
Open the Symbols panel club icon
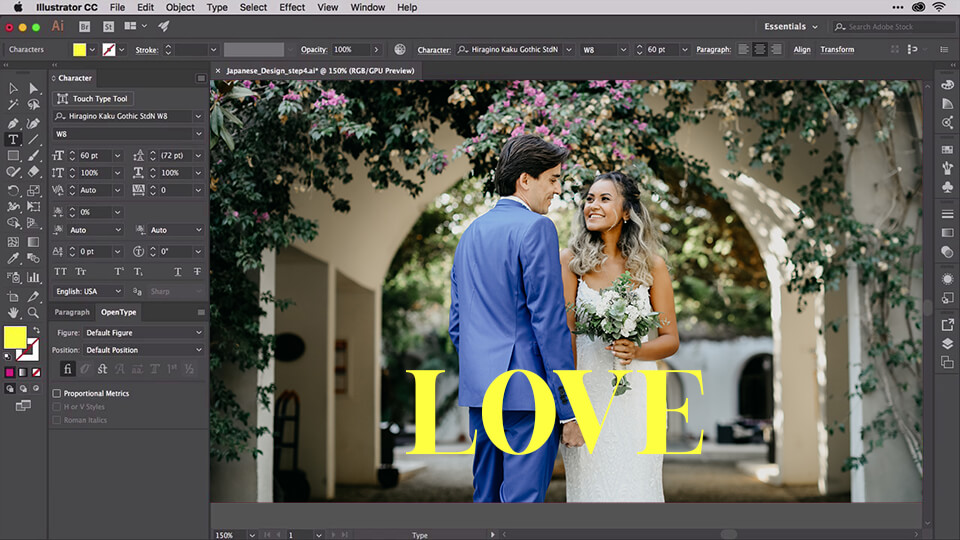pos(947,186)
